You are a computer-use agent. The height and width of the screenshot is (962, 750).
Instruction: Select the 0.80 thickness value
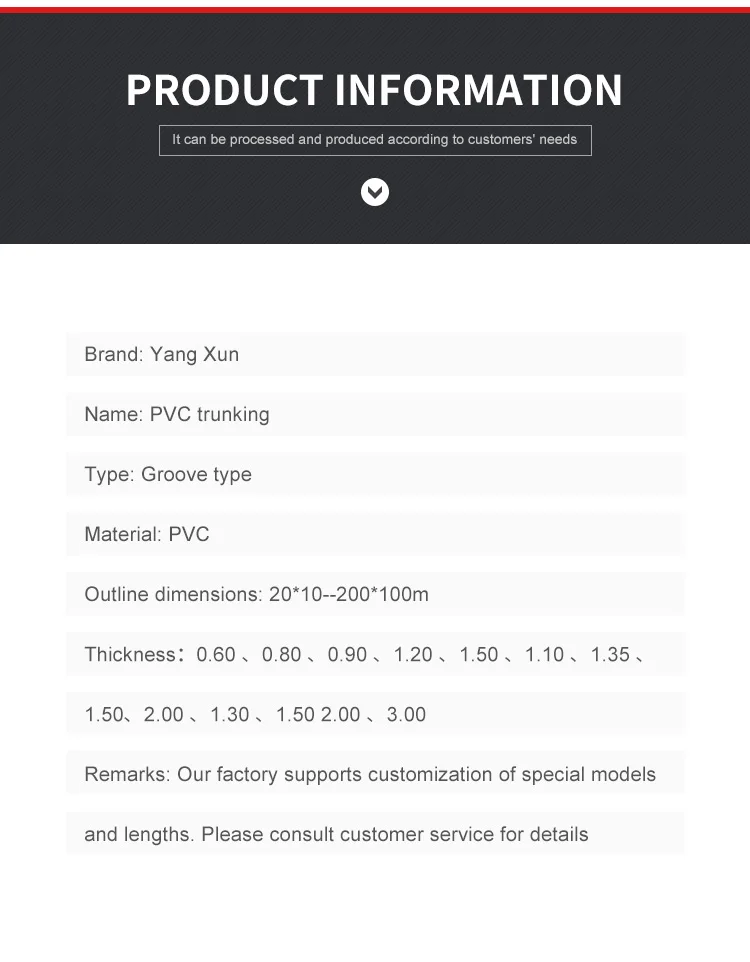click(282, 654)
